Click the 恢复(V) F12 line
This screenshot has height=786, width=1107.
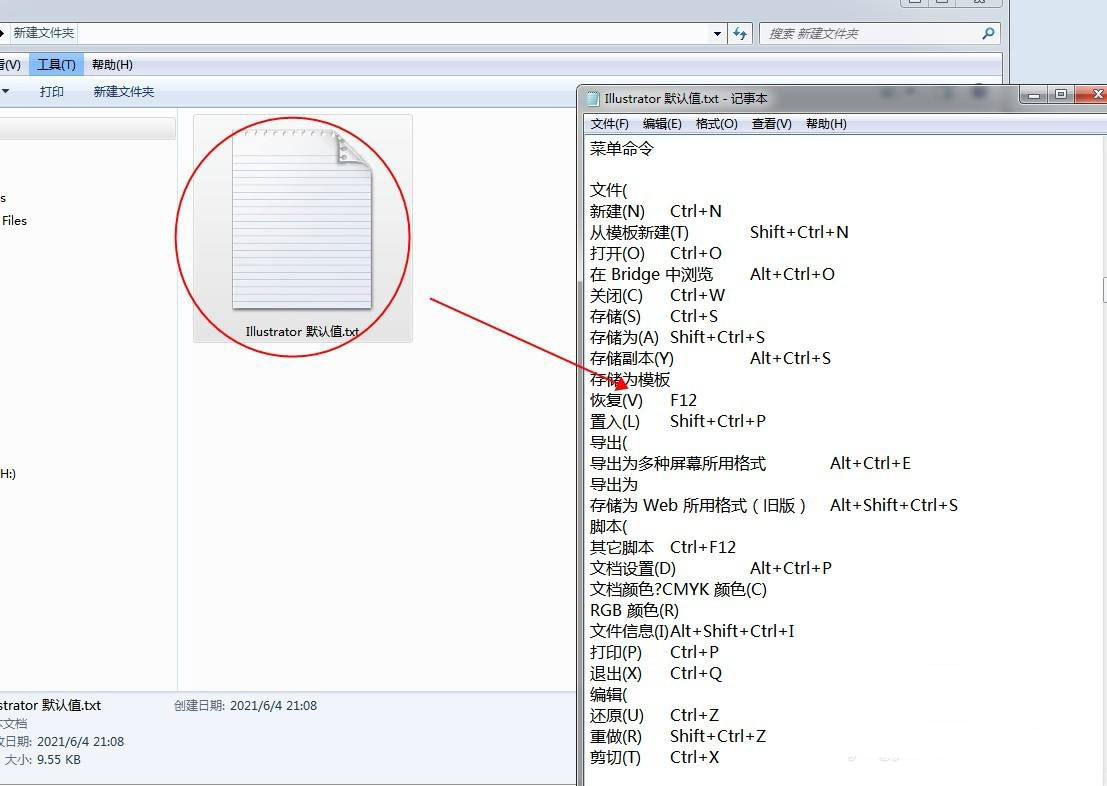[x=644, y=400]
